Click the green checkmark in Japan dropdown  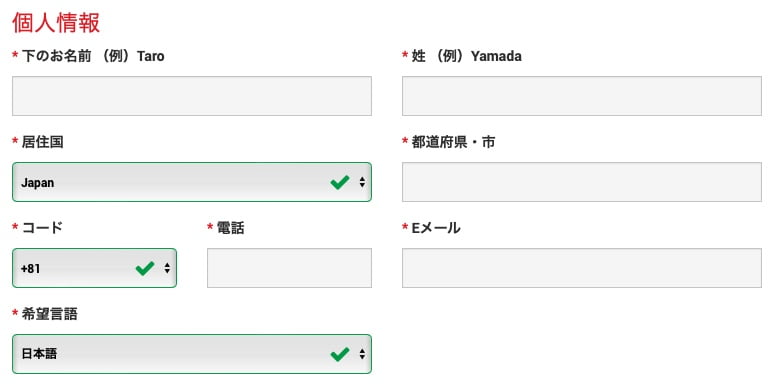(340, 183)
